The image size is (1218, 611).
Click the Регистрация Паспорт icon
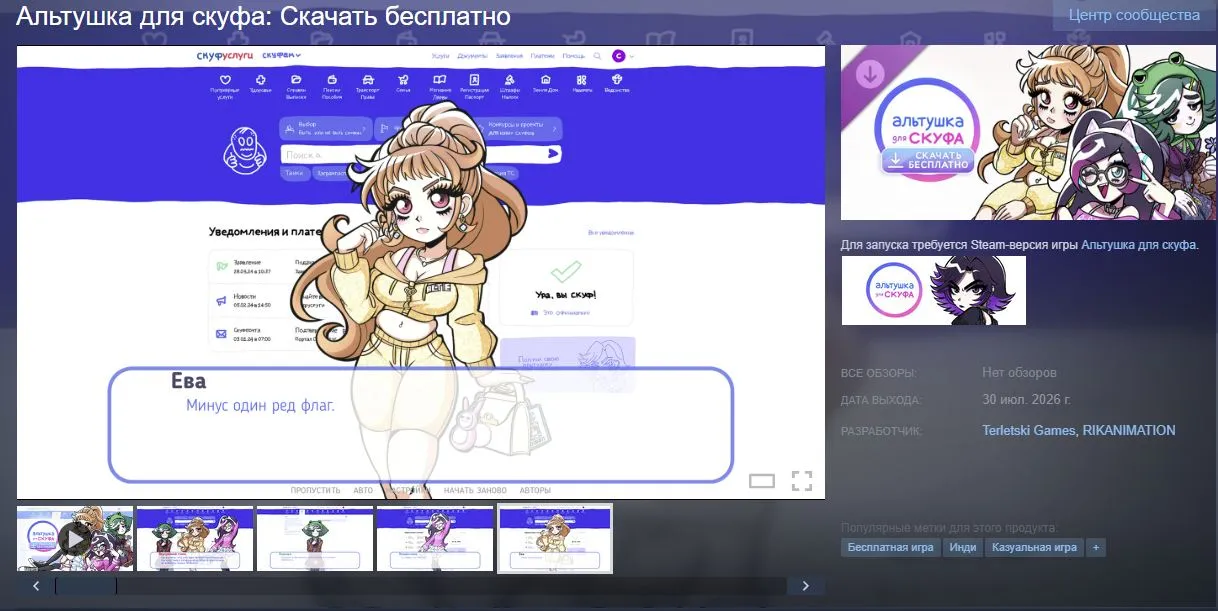pos(474,79)
